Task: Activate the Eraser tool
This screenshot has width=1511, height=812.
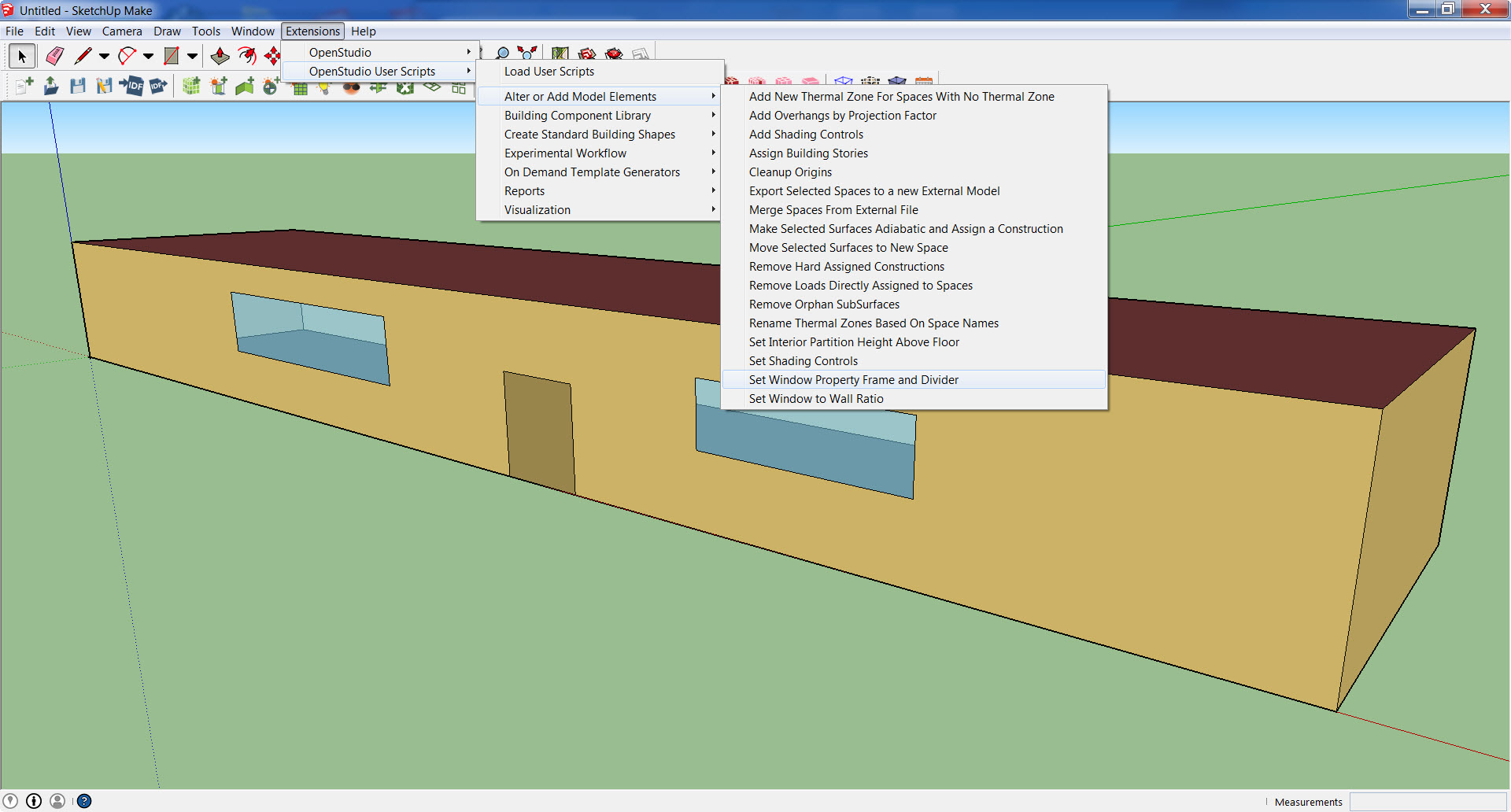Action: 54,56
